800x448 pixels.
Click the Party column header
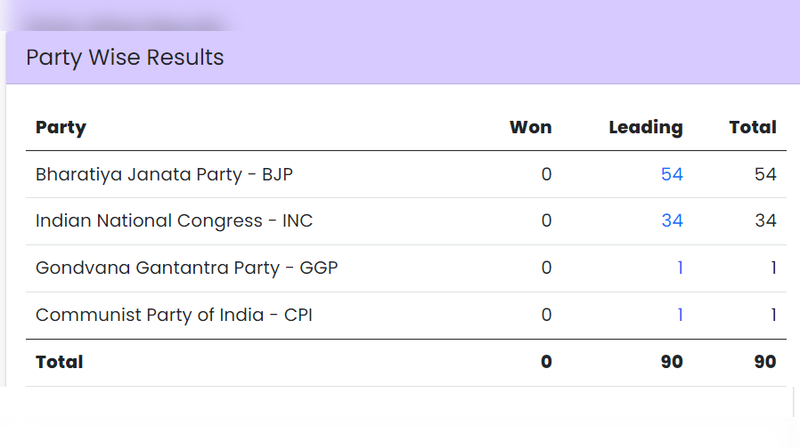(x=61, y=127)
